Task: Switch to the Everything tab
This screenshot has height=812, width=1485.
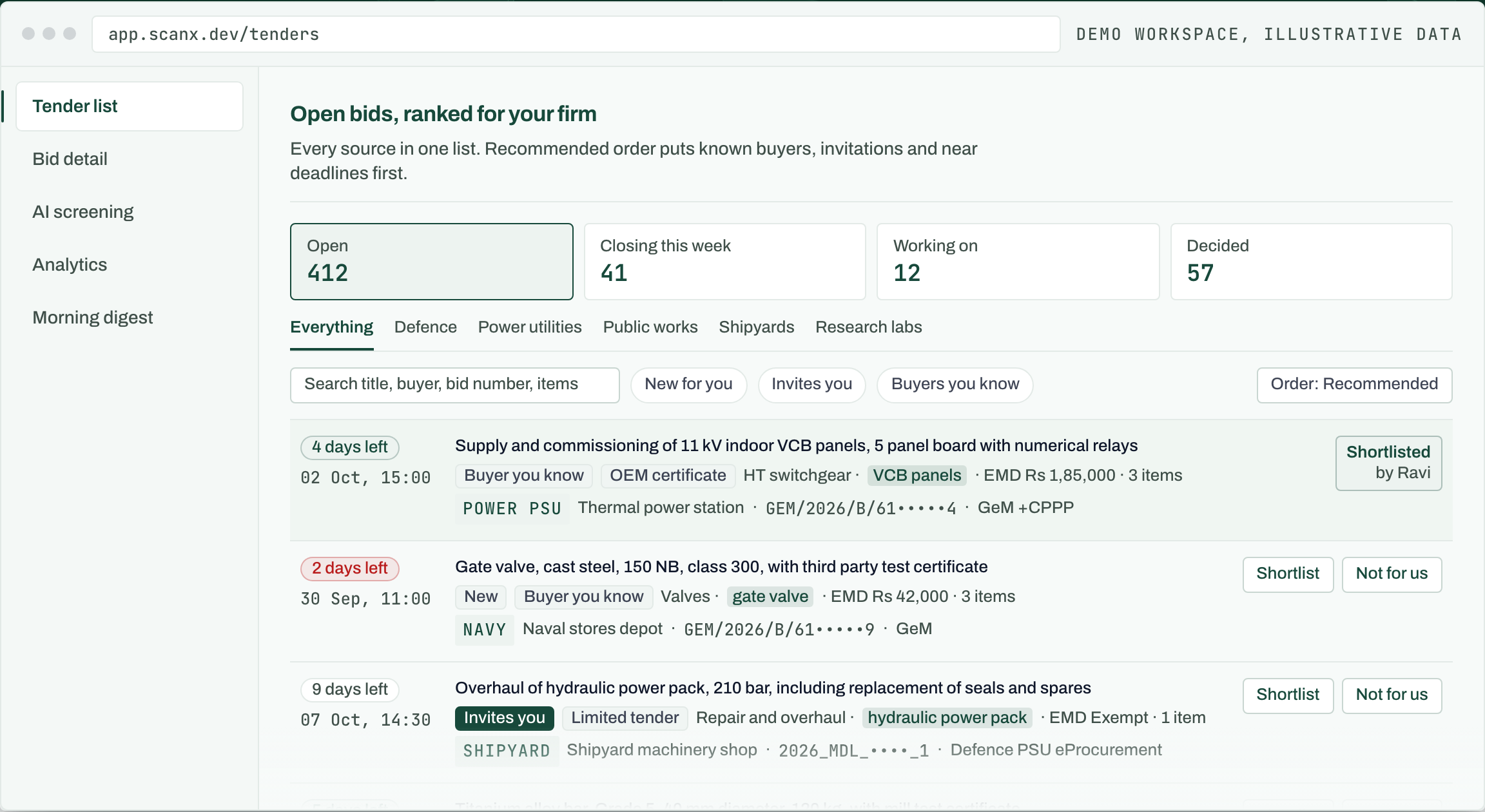Action: tap(332, 327)
